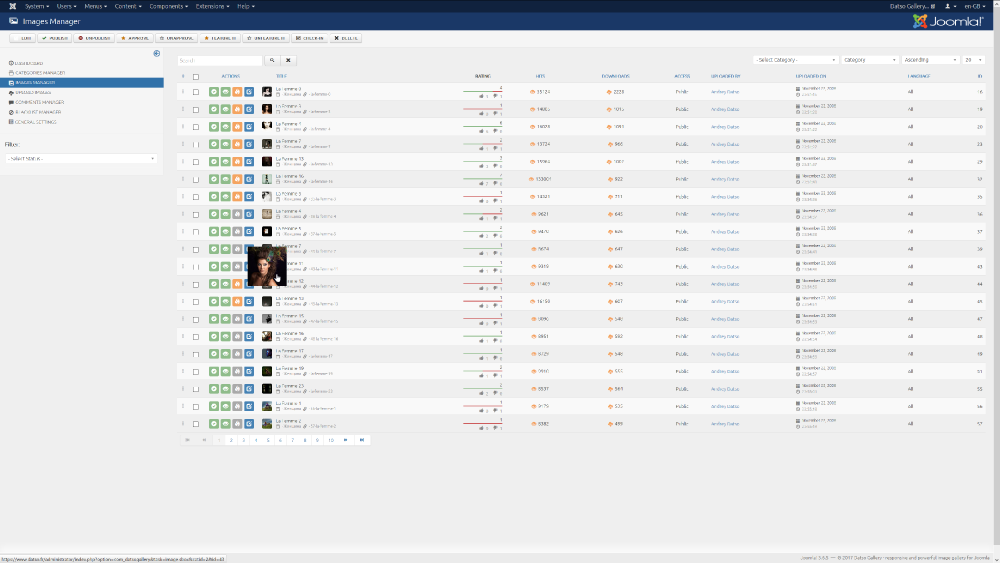The width and height of the screenshot is (1000, 563).
Task: Check the select-all checkbox in the table header
Action: pyautogui.click(x=196, y=76)
